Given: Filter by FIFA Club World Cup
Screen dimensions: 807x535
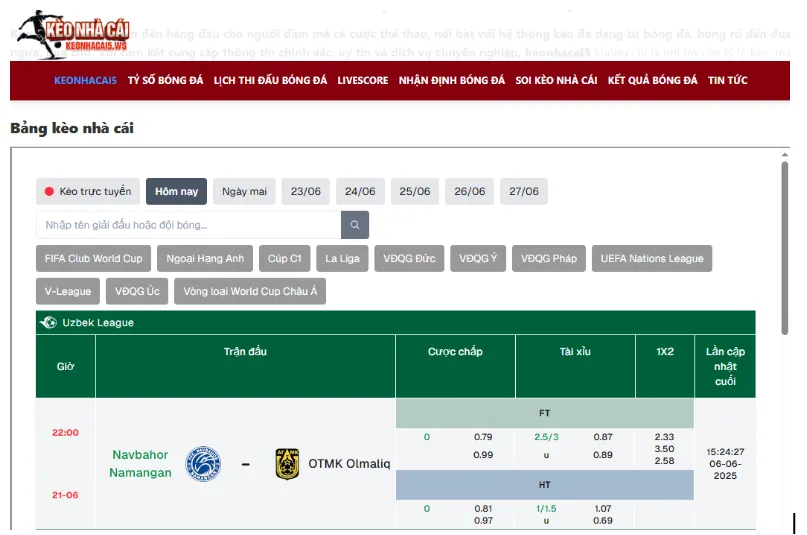Looking at the screenshot, I should pyautogui.click(x=93, y=258).
